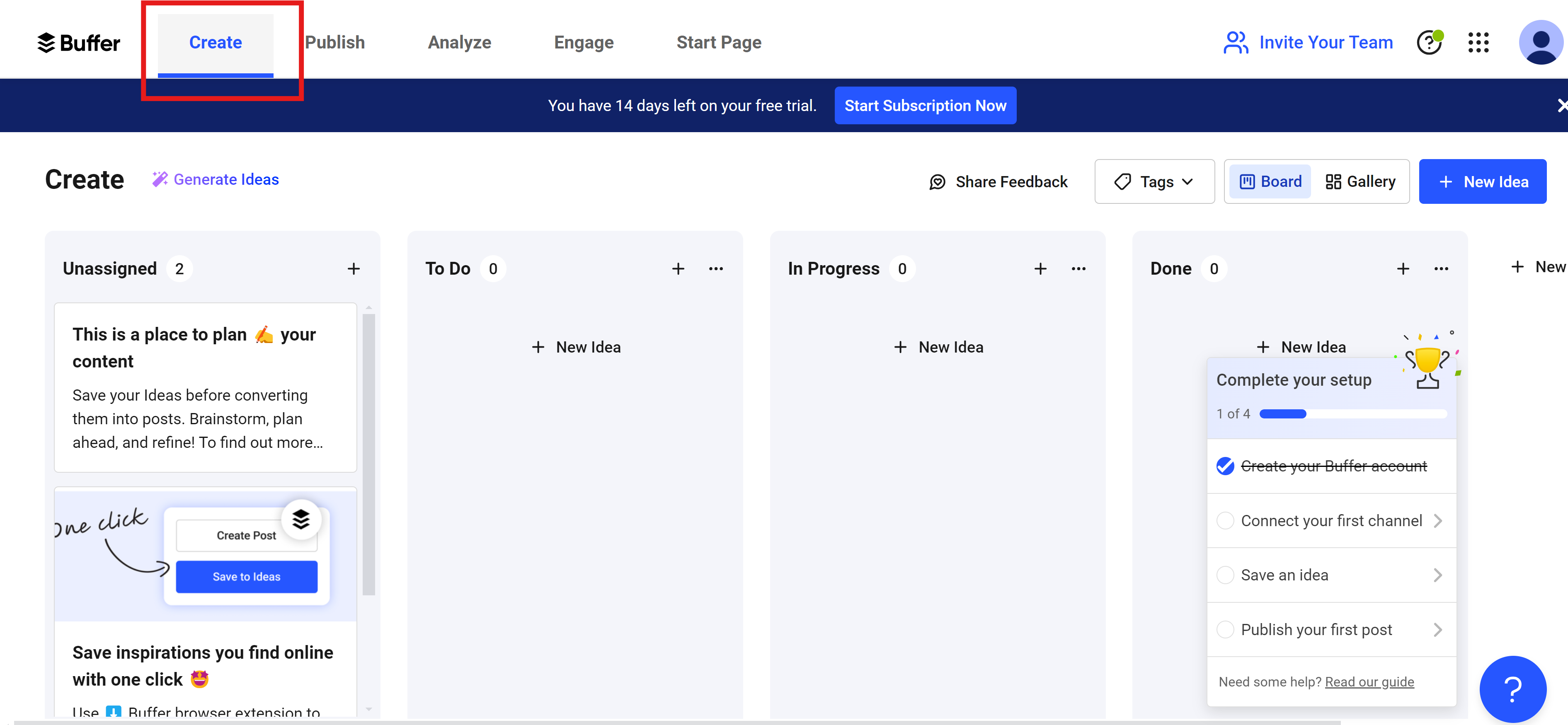Open To Do column more options
This screenshot has height=725, width=1568.
pyautogui.click(x=716, y=269)
